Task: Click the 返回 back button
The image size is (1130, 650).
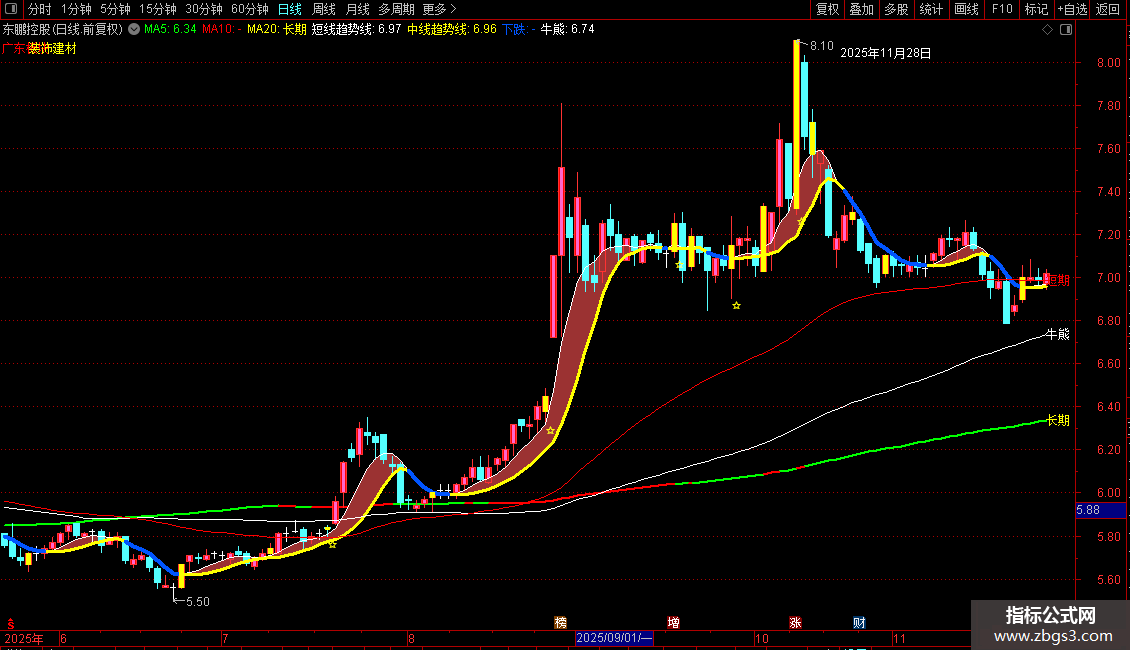Action: [1108, 9]
